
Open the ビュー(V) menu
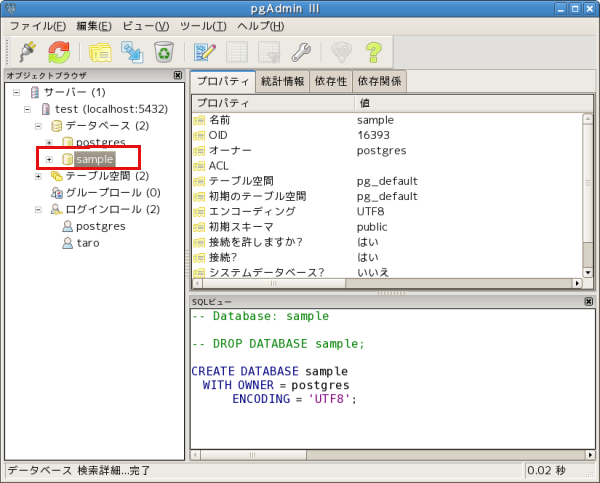(146, 26)
